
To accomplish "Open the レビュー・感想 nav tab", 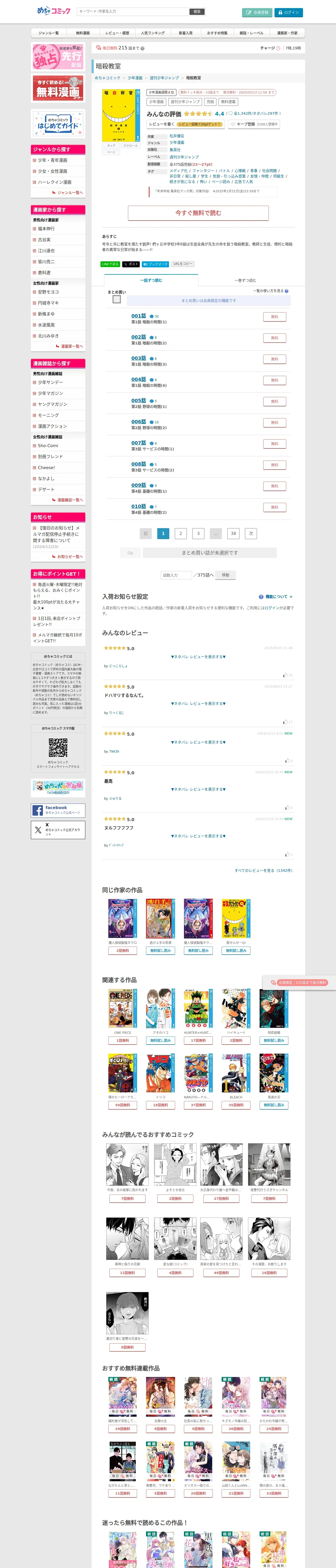I will pyautogui.click(x=117, y=33).
